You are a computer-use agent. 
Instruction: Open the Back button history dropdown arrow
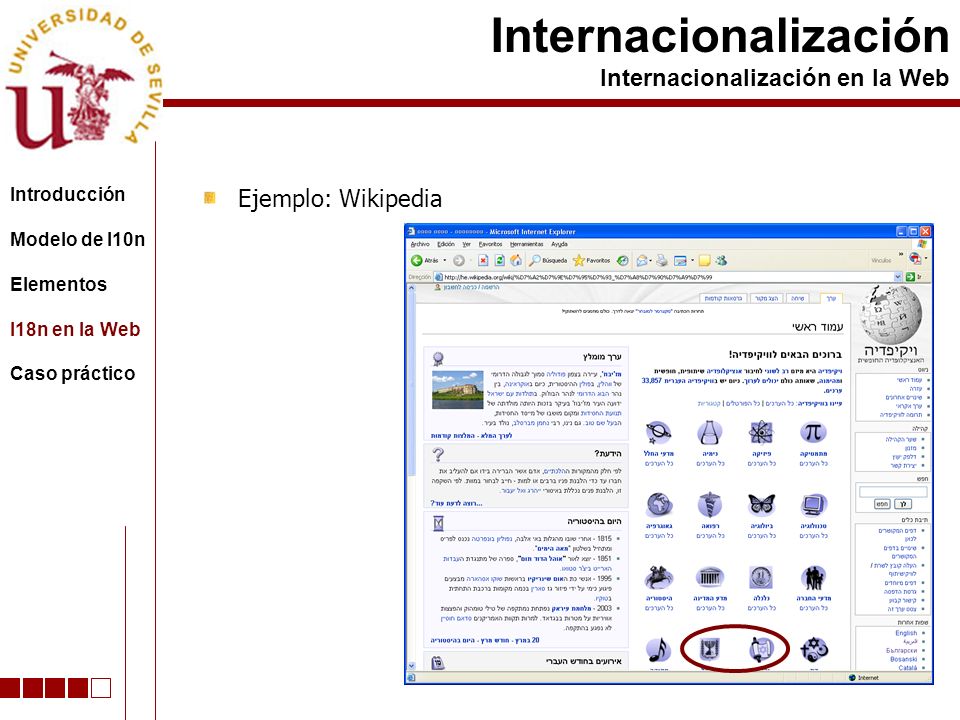click(444, 261)
